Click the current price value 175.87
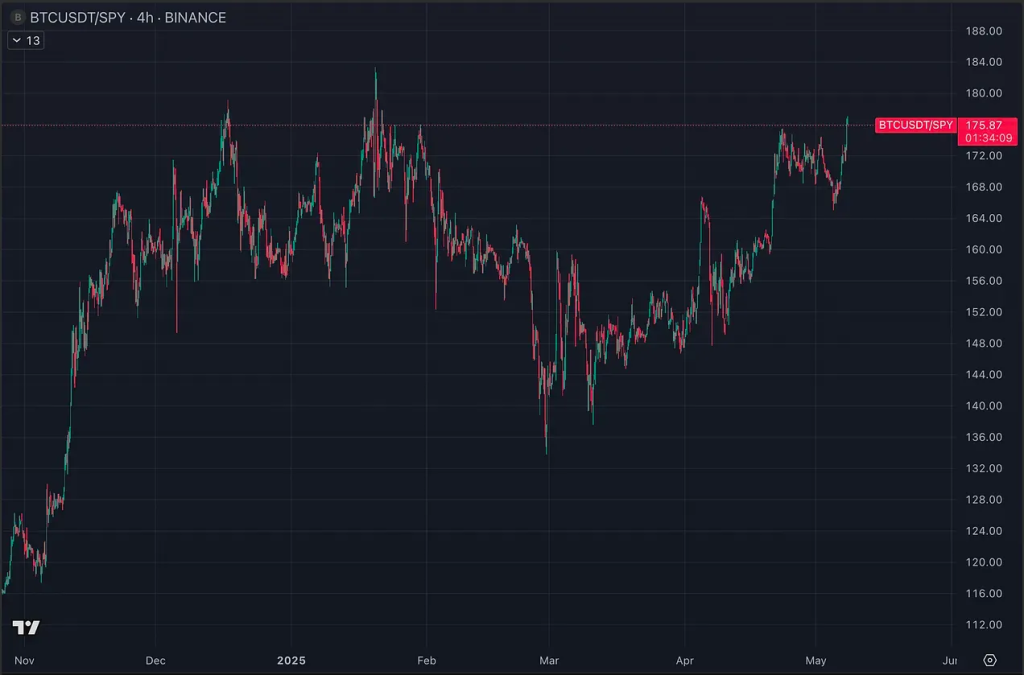 [x=984, y=125]
